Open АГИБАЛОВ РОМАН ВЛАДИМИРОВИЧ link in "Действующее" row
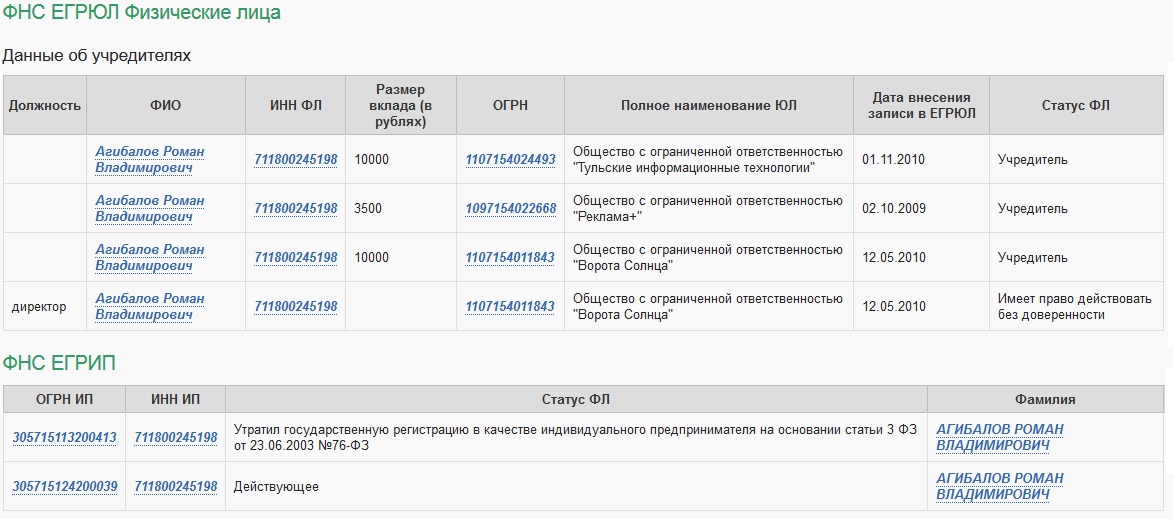The height and width of the screenshot is (519, 1173). pos(1000,486)
